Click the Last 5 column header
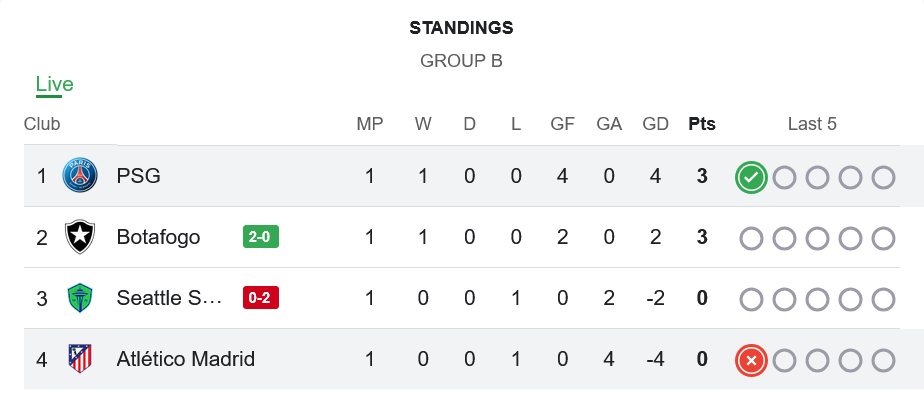924x406 pixels. click(x=812, y=125)
